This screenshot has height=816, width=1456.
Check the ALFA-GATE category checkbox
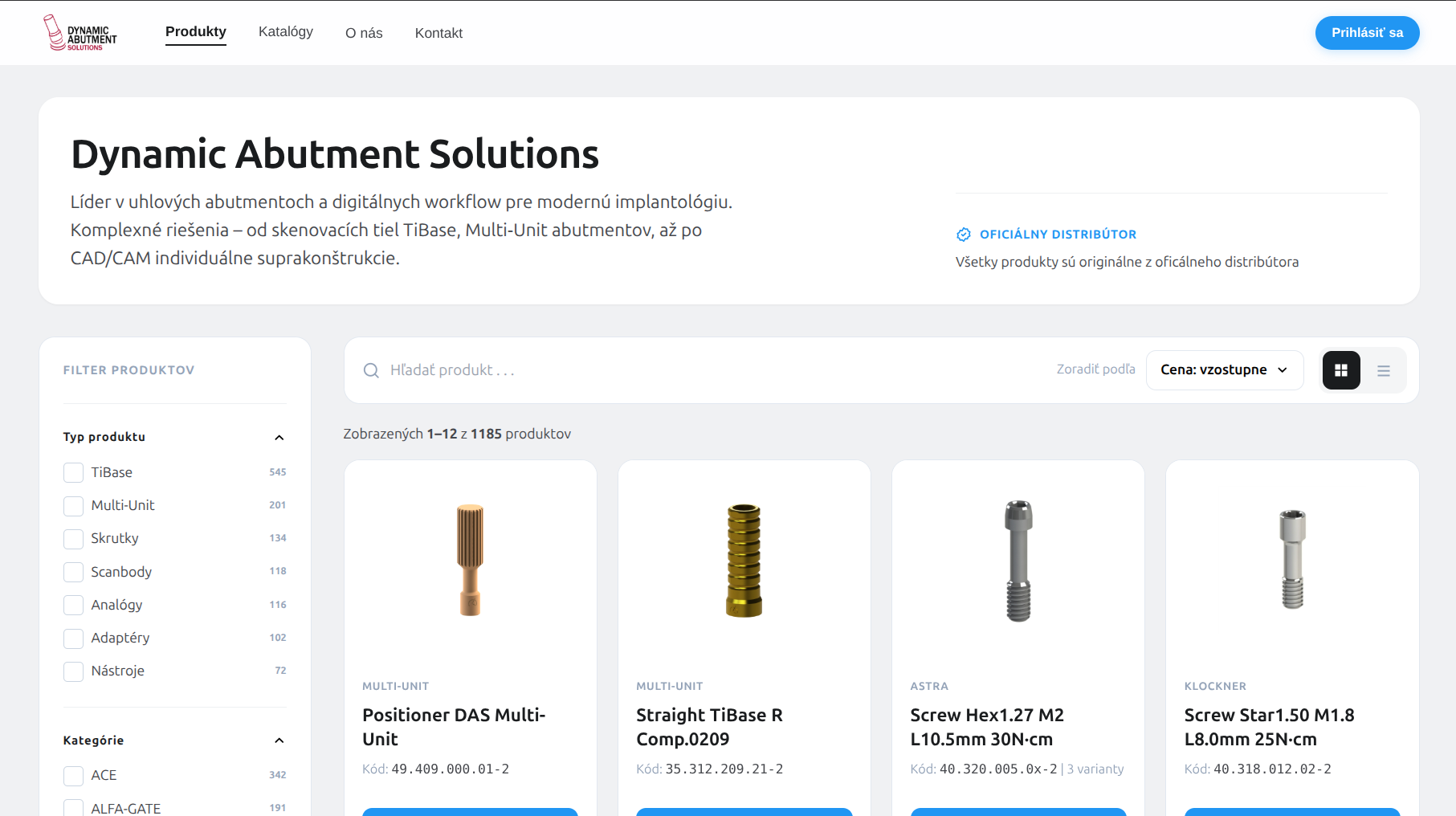coord(73,808)
